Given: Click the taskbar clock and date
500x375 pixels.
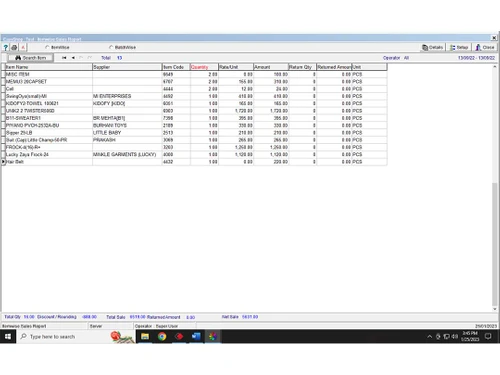Looking at the screenshot, I should click(x=470, y=337).
